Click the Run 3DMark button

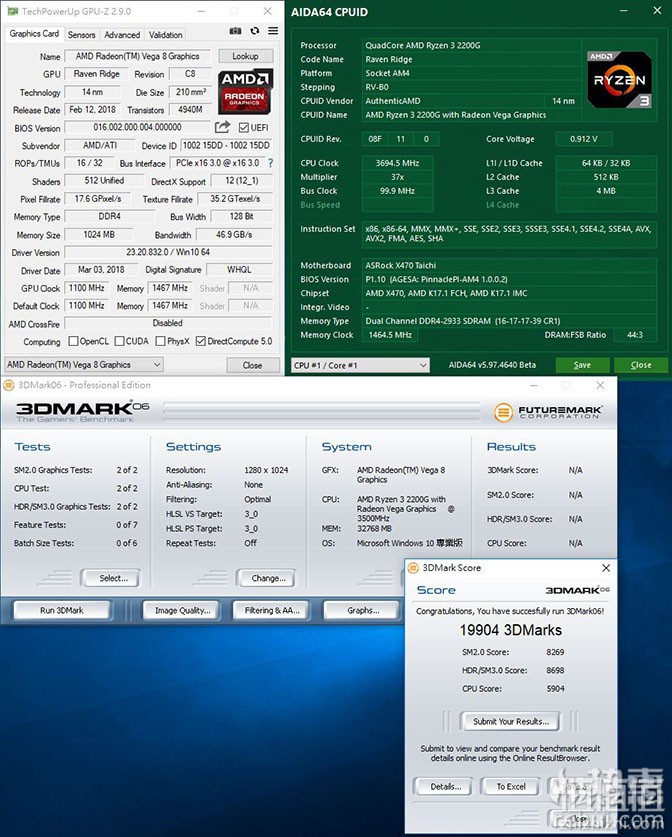[62, 610]
